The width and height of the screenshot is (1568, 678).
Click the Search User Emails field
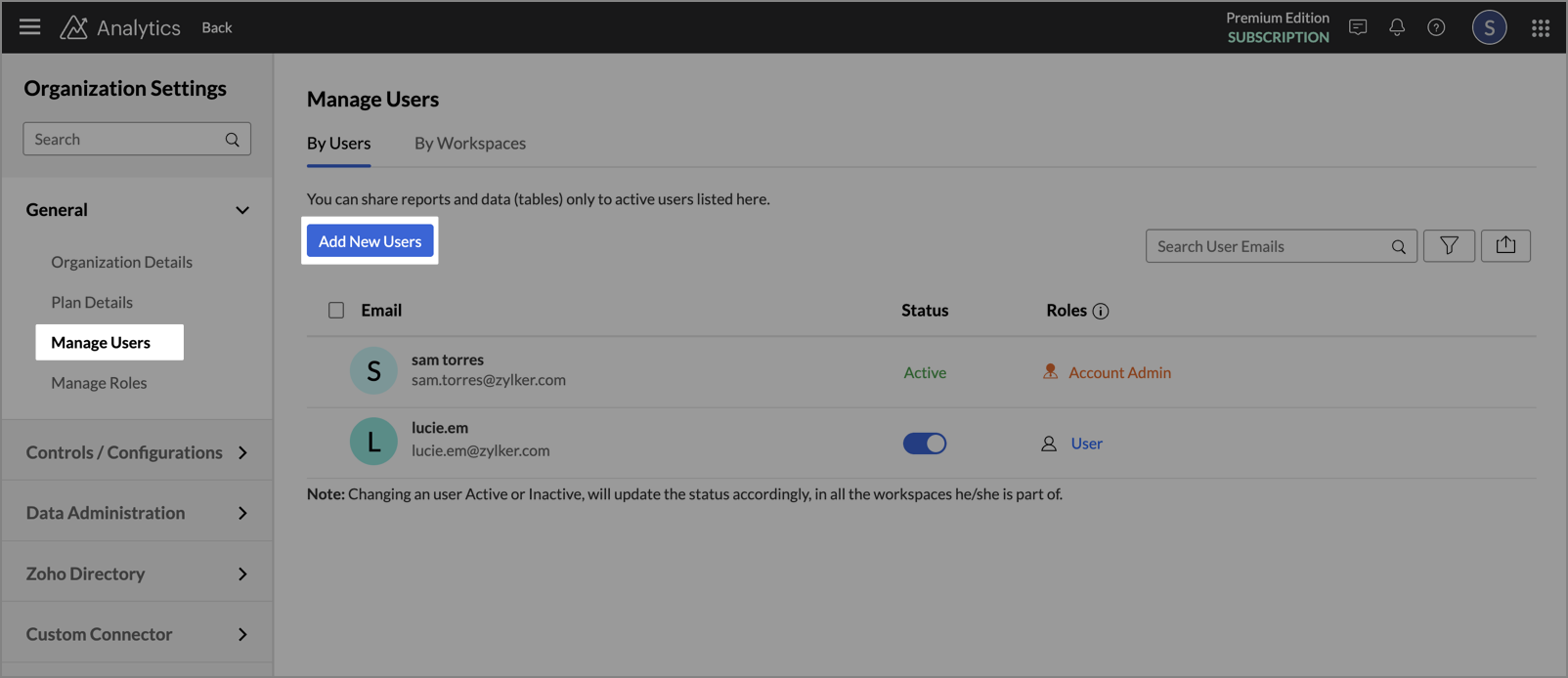pyautogui.click(x=1268, y=246)
